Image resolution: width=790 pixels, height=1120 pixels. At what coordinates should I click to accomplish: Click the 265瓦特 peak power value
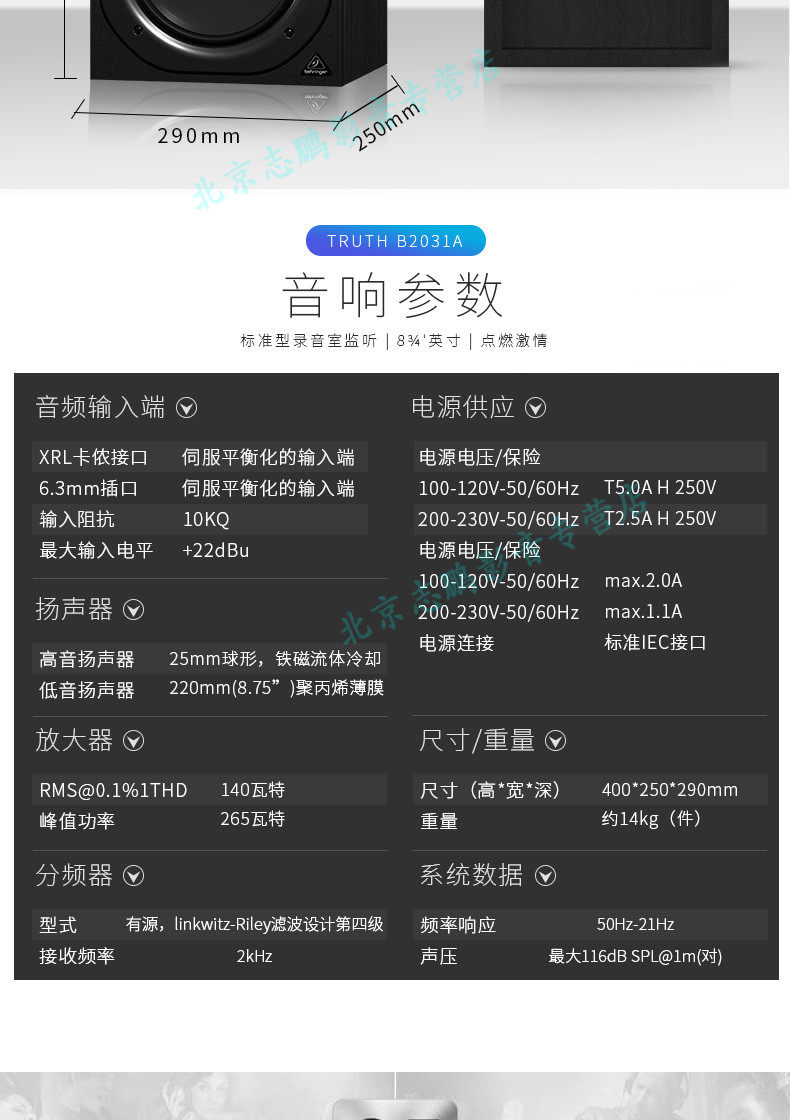(x=253, y=819)
